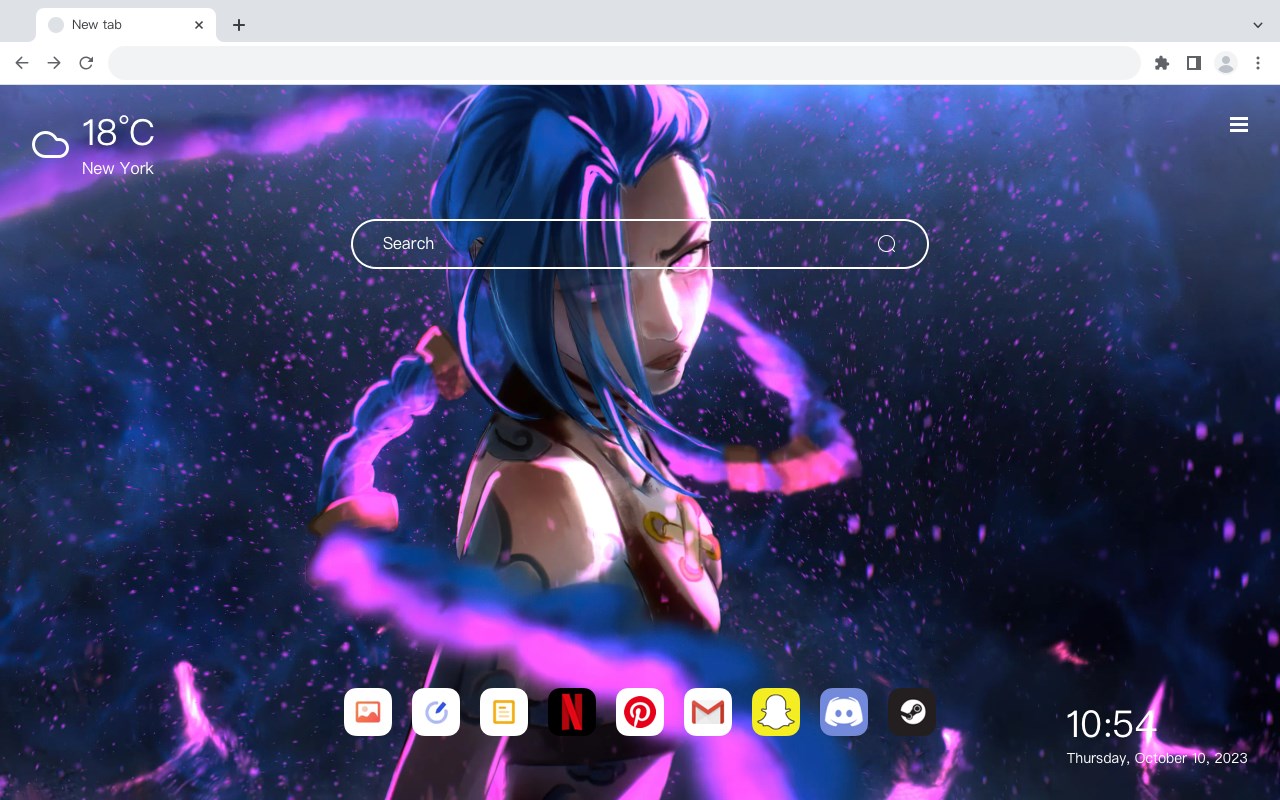Select the New tab tab

pos(126,25)
